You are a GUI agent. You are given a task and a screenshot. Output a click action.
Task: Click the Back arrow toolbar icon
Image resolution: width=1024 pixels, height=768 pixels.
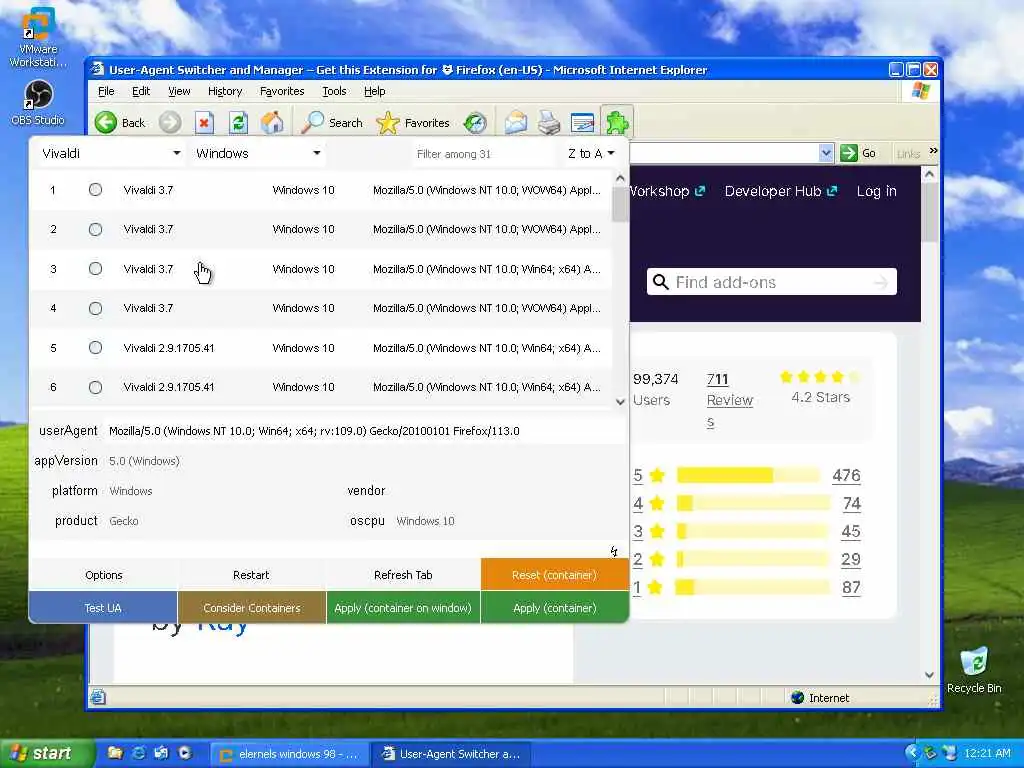tap(106, 122)
